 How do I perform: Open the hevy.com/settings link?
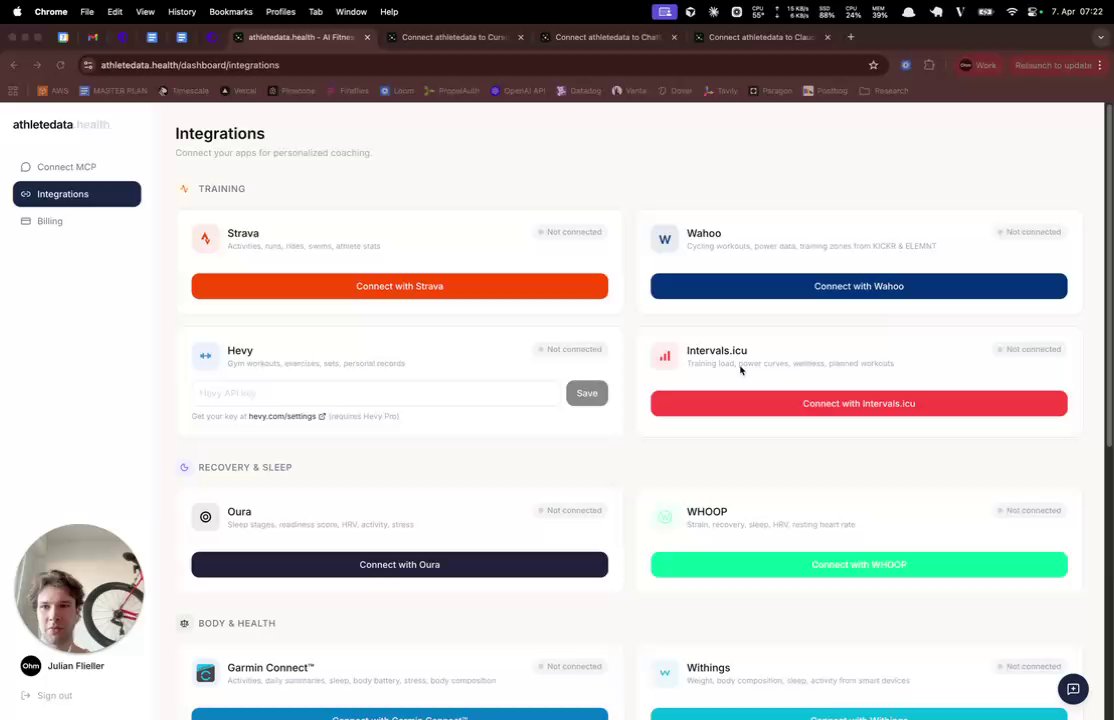[x=286, y=417]
